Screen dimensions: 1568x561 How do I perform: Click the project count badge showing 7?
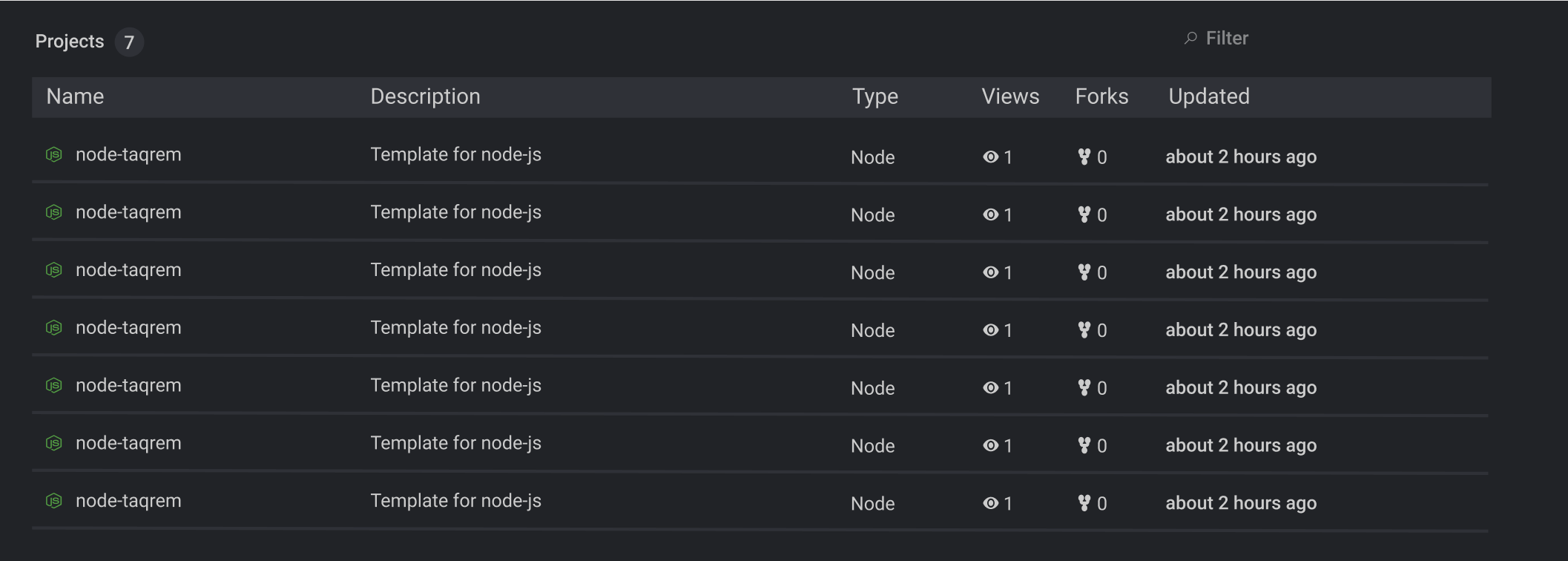click(x=129, y=42)
